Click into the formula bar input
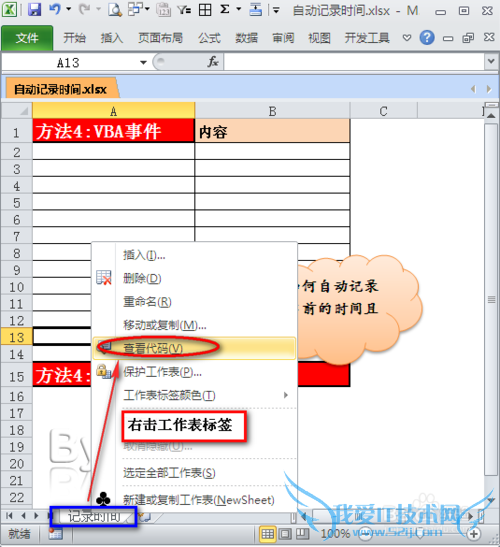Viewport: 500px width, 547px height. coord(354,62)
